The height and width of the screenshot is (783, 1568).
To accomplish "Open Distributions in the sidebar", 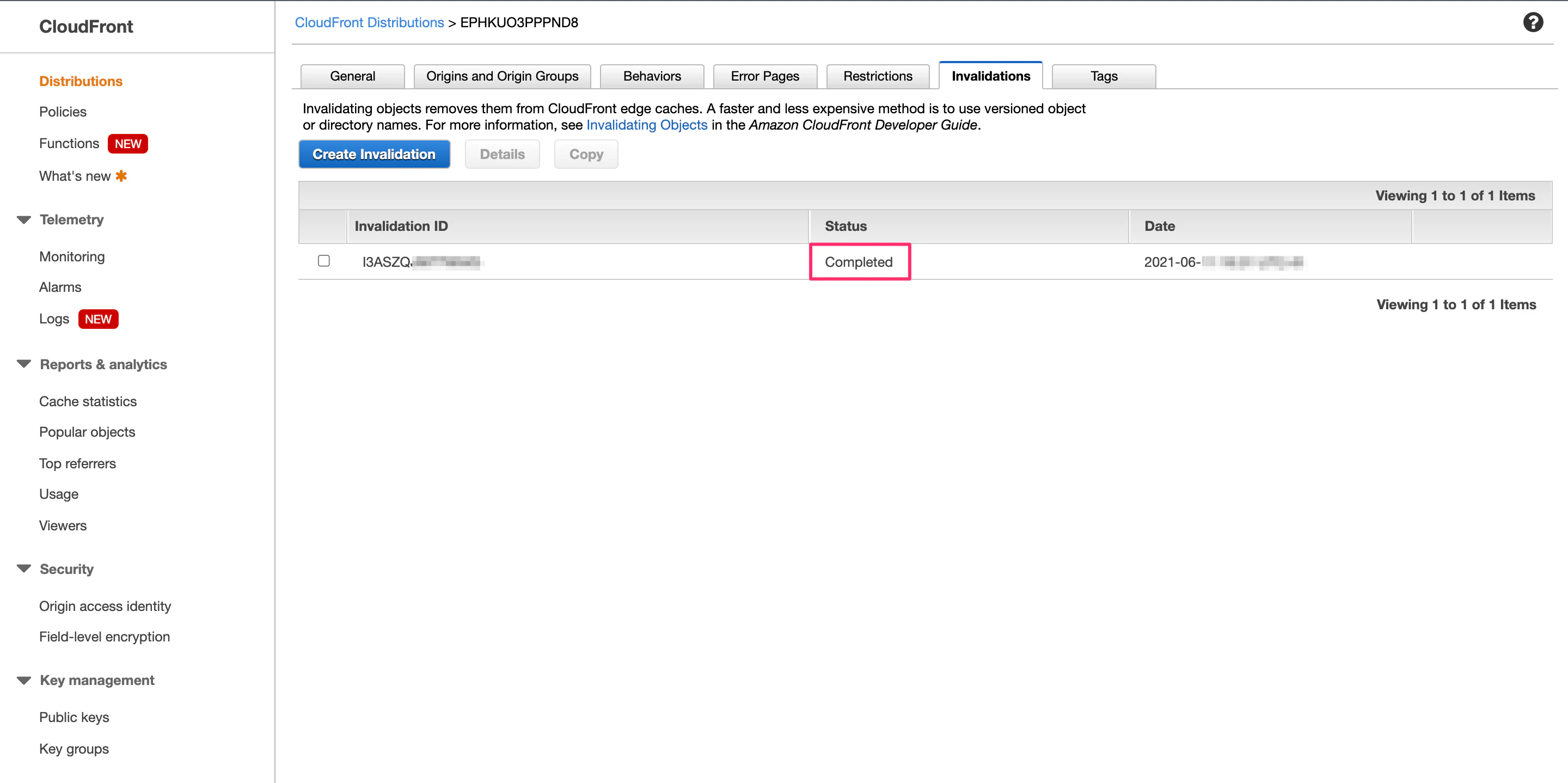I will point(81,81).
